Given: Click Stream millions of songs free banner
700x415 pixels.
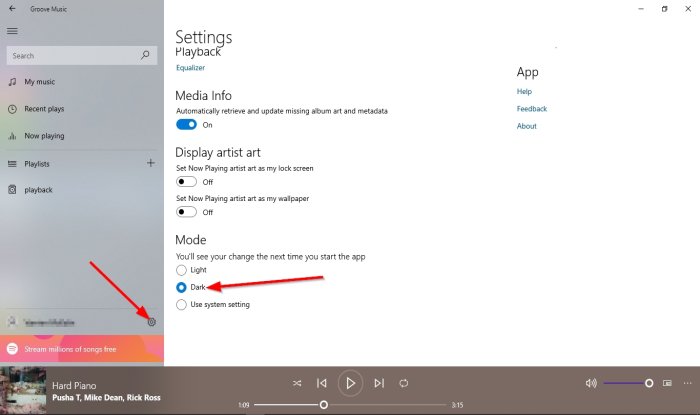Looking at the screenshot, I should (x=82, y=349).
